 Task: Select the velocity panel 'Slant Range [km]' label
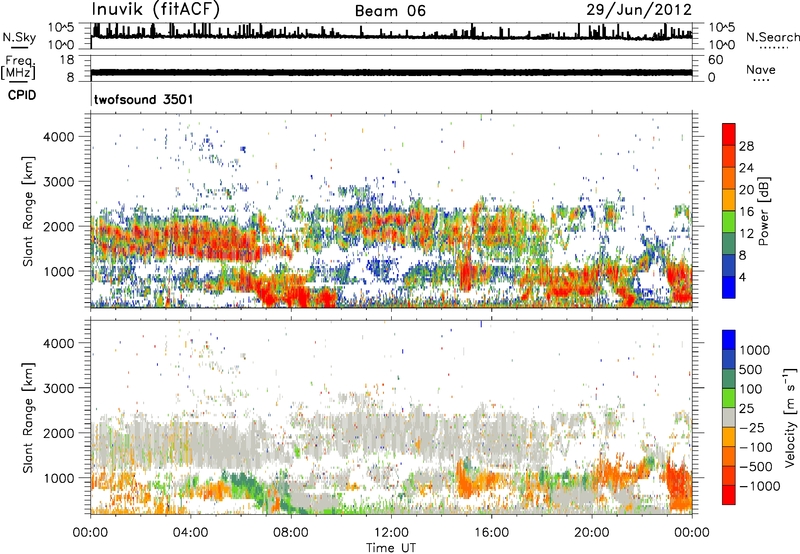click(x=28, y=417)
